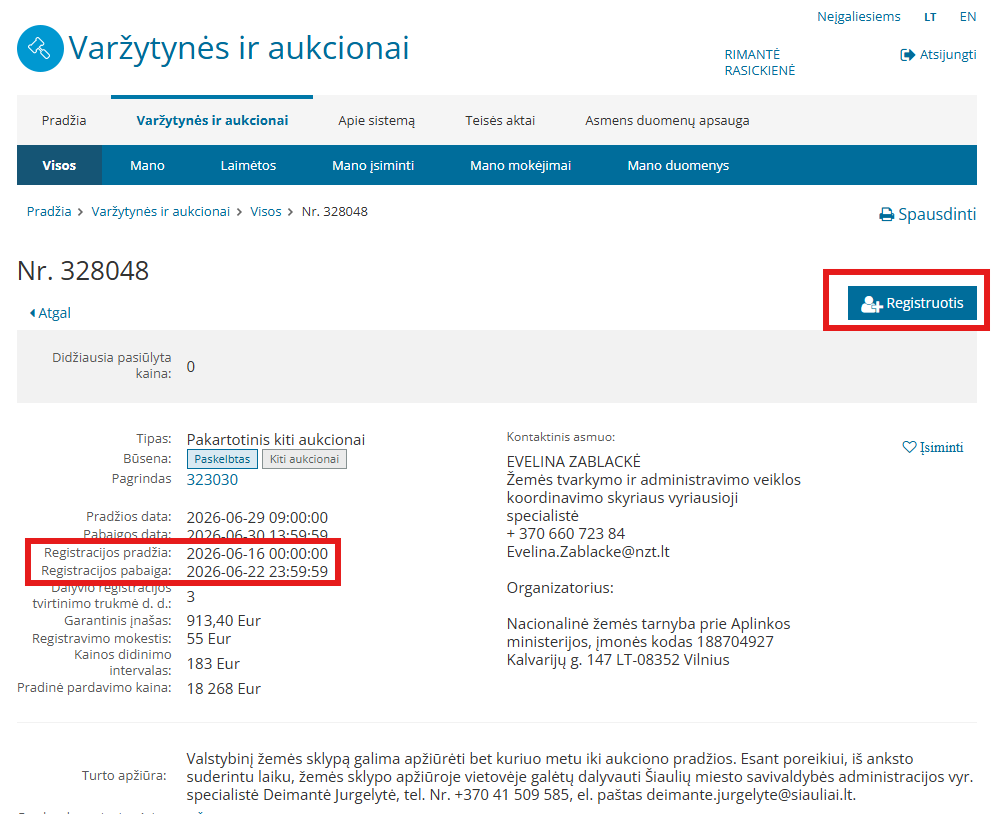The width and height of the screenshot is (1003, 814).
Task: Open the Pagrindas link 323030
Action: tap(212, 480)
